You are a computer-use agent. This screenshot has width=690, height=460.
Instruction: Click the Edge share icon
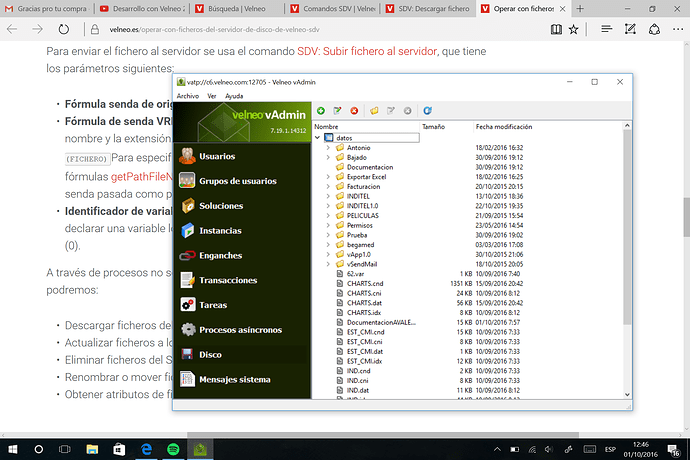pyautogui.click(x=654, y=29)
